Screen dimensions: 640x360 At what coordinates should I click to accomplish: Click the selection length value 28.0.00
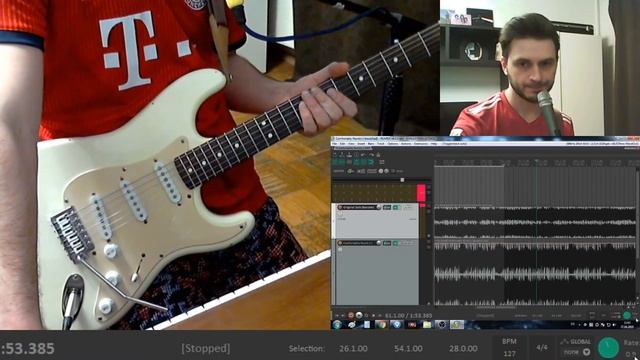click(463, 349)
